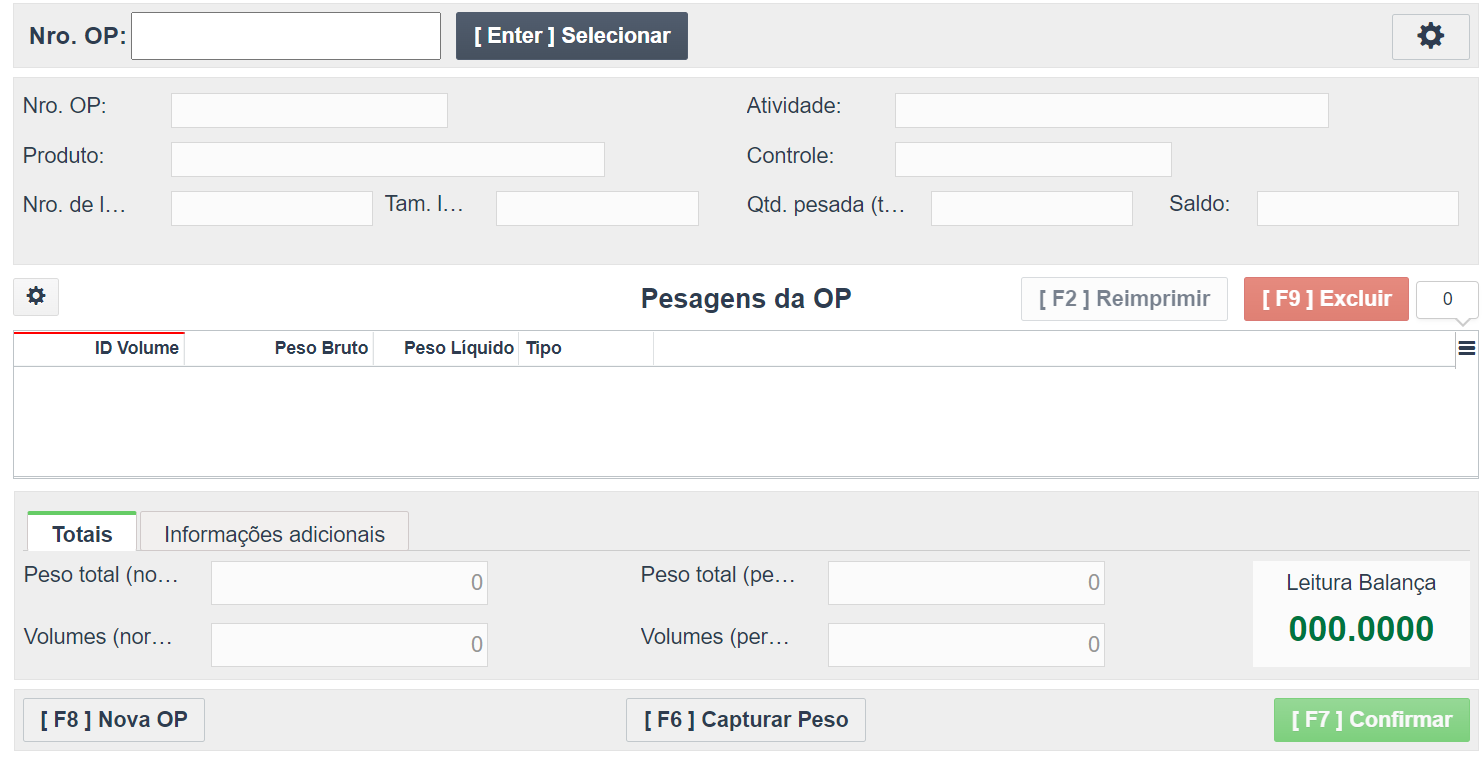Click the [ F6 ] Capturar Peso button
Viewport: 1482px width, 767px height.
(x=746, y=720)
